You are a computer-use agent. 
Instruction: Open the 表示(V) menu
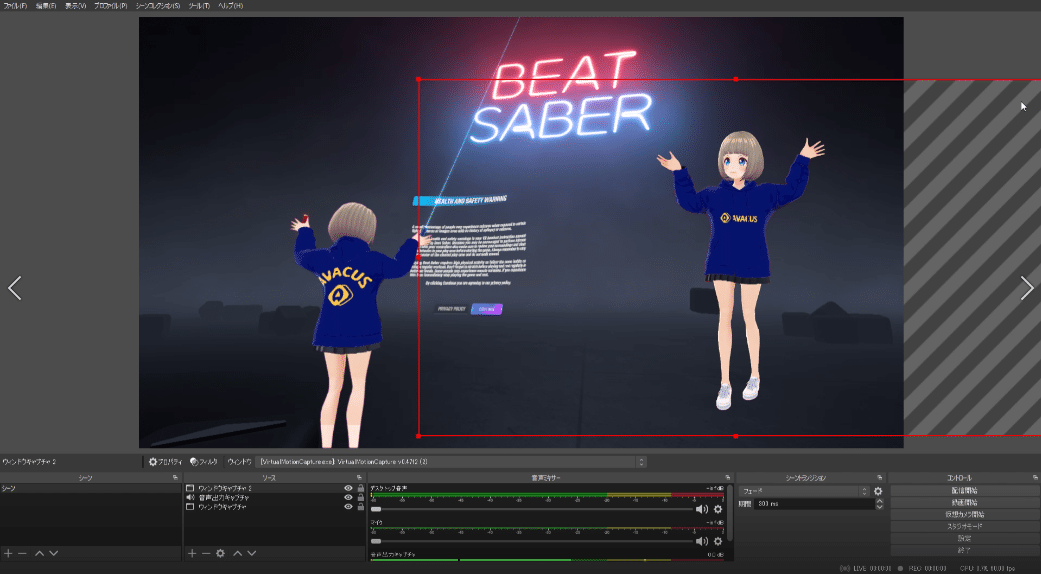(x=76, y=5)
